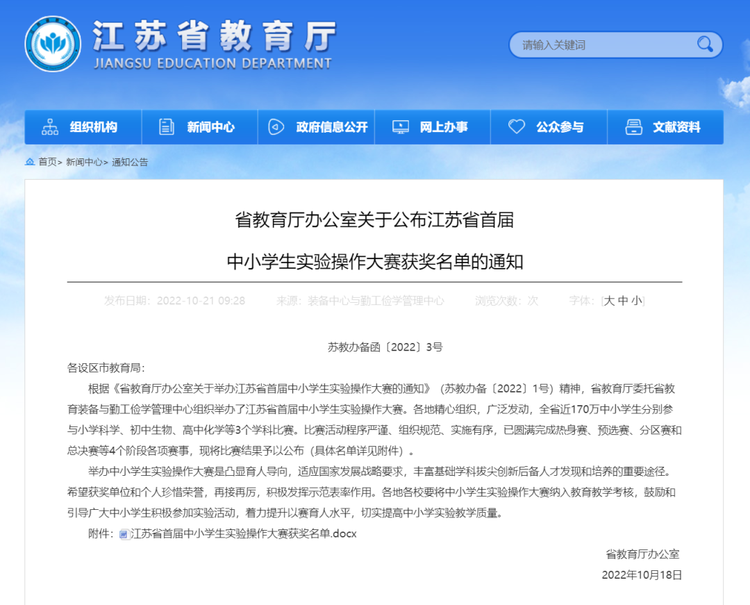Click the printer-style icon beside 文献资料
The width and height of the screenshot is (750, 605).
coord(634,127)
